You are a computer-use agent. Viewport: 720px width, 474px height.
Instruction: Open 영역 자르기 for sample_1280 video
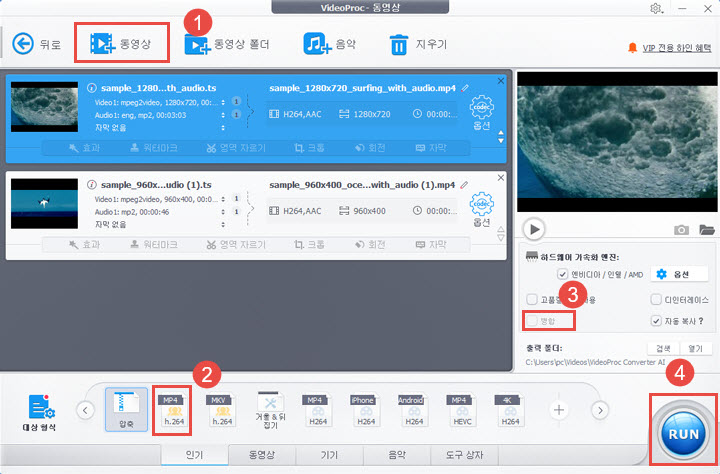(236, 148)
